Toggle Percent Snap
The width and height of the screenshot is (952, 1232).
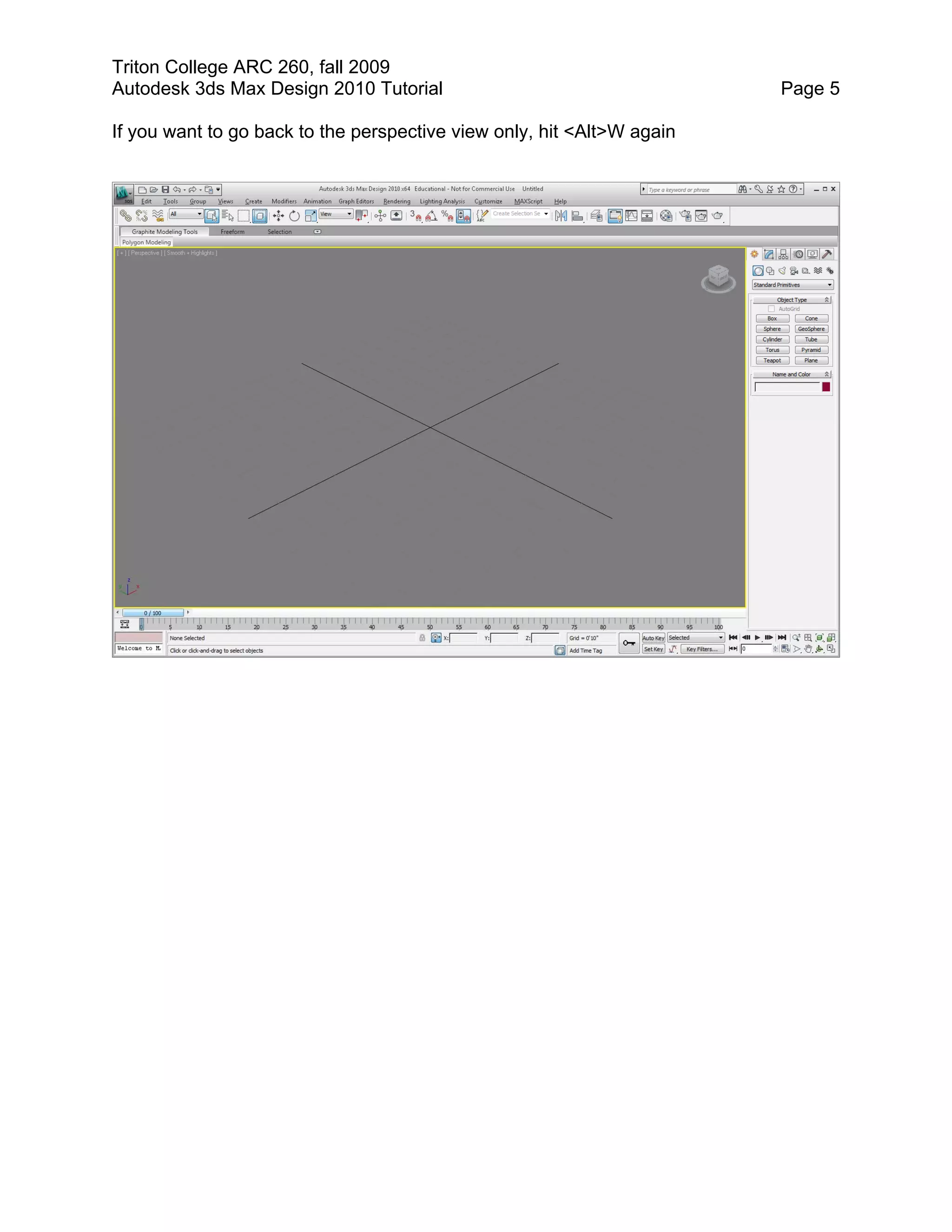point(447,216)
